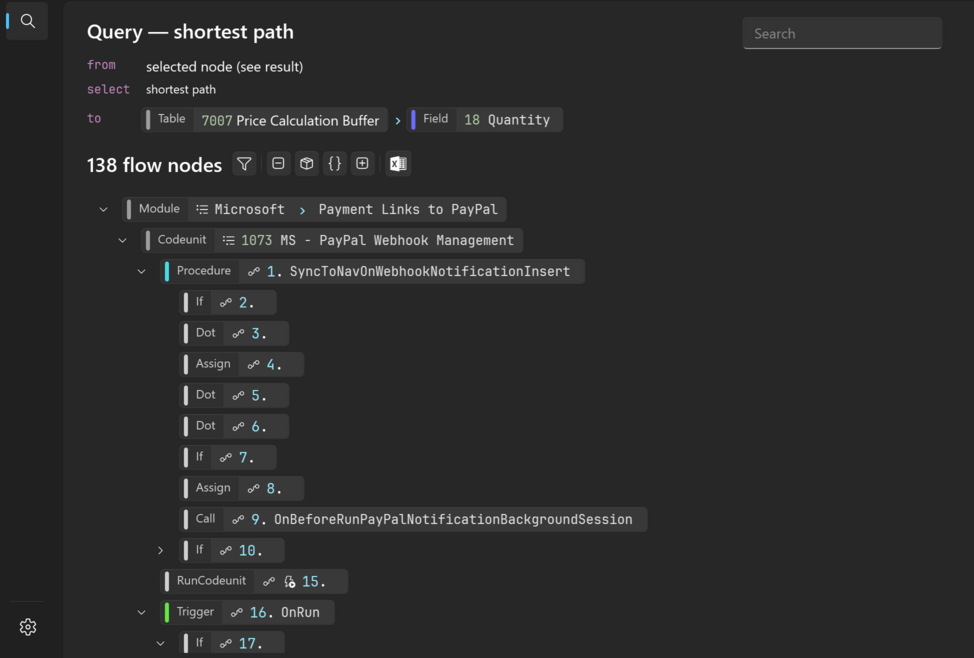The width and height of the screenshot is (974, 658).
Task: Click link icon on Dot 6. node
Action: 238,427
